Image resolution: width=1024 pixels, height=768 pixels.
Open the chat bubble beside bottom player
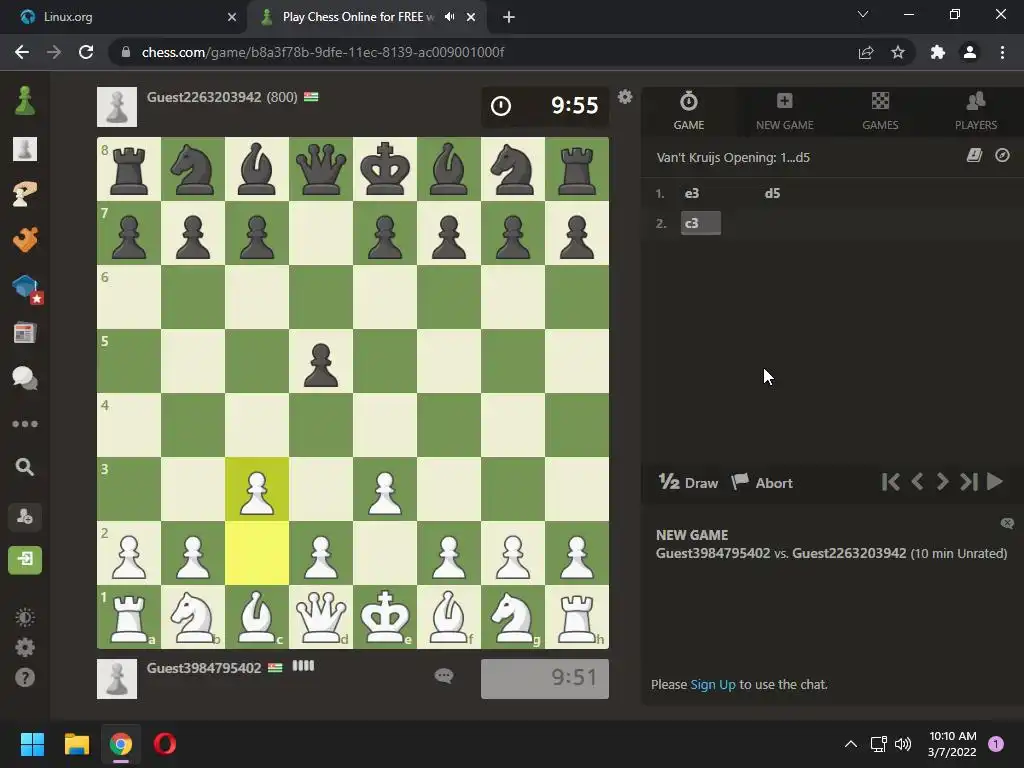pyautogui.click(x=444, y=675)
